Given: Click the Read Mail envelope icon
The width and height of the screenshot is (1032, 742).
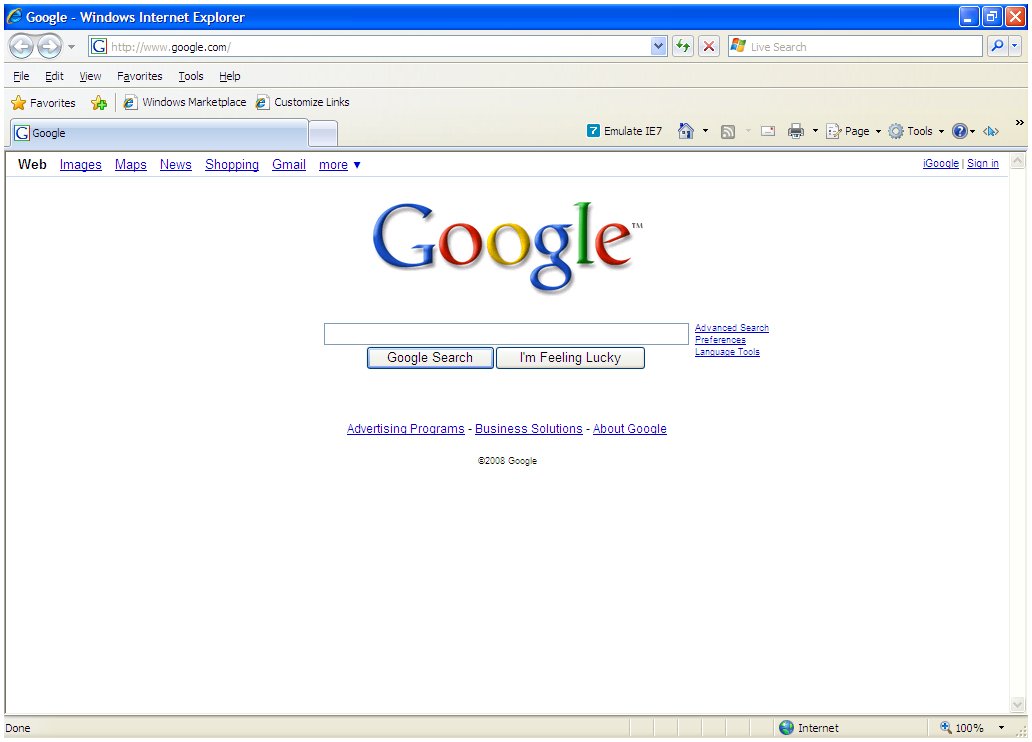Looking at the screenshot, I should click(x=767, y=131).
